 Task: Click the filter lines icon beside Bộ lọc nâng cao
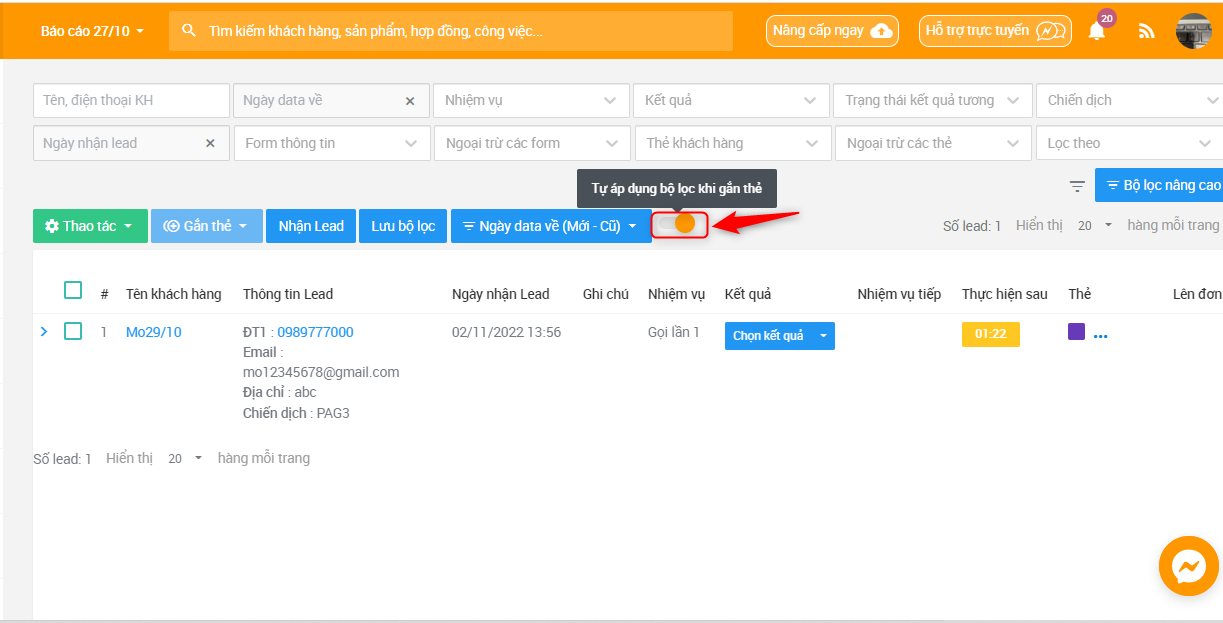1077,186
